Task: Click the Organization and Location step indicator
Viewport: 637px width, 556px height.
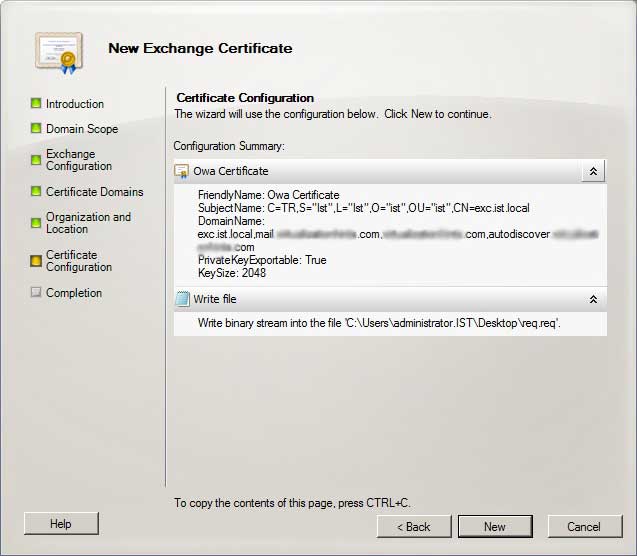Action: (36, 223)
